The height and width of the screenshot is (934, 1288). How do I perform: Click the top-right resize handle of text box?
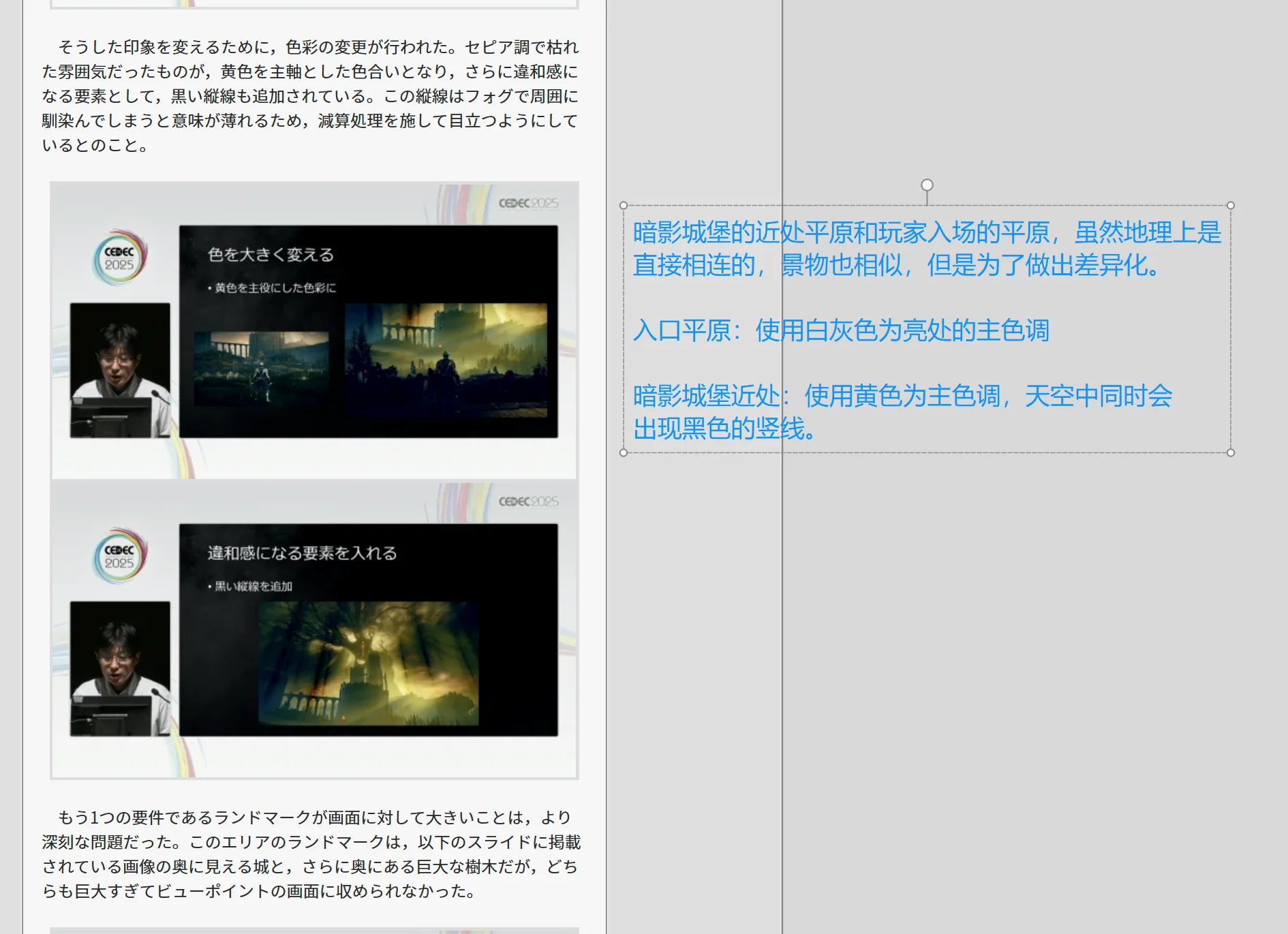(1231, 206)
